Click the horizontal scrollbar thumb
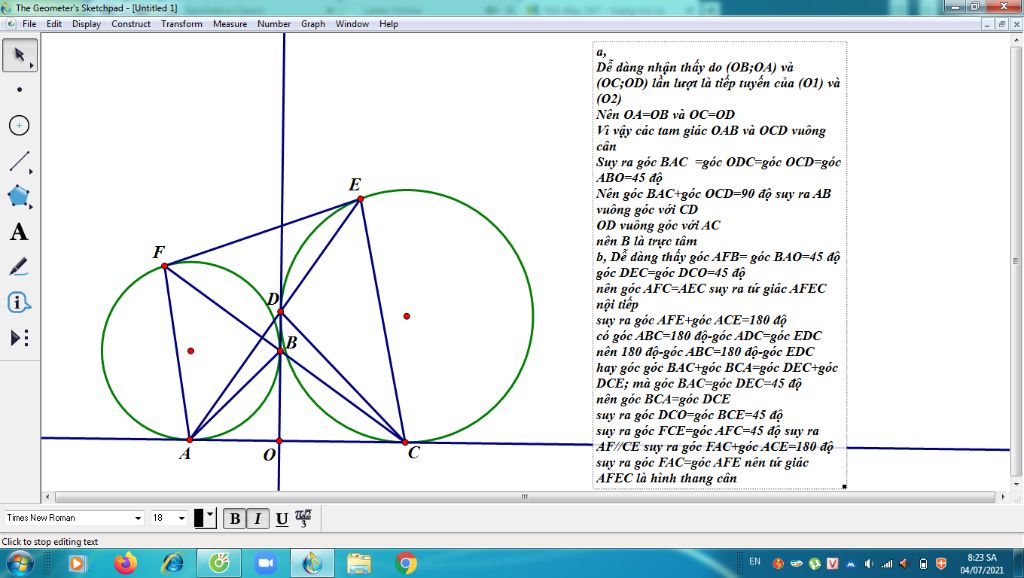The image size is (1024, 578). pyautogui.click(x=524, y=497)
